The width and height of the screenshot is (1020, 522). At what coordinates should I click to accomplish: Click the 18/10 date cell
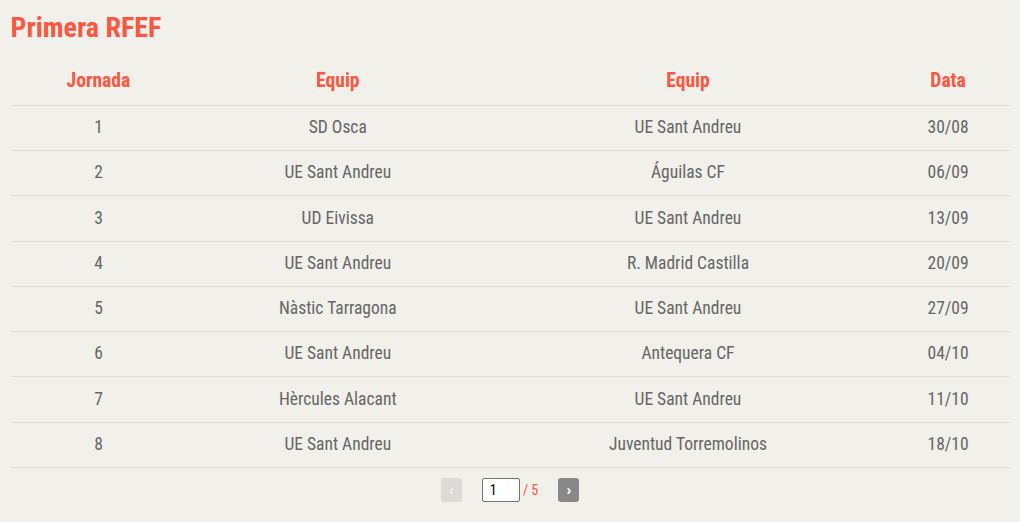[948, 443]
